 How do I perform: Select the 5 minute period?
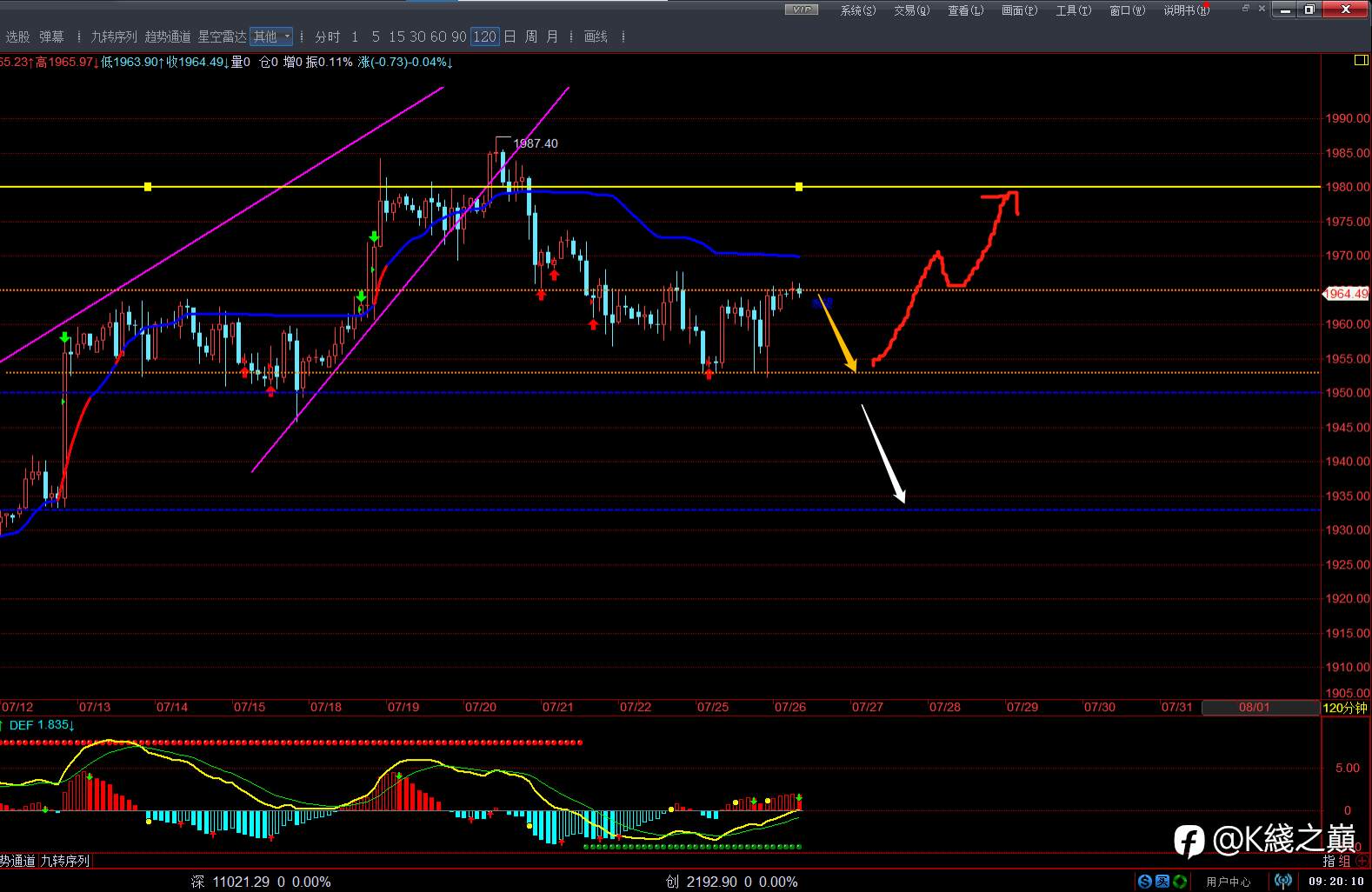(376, 37)
